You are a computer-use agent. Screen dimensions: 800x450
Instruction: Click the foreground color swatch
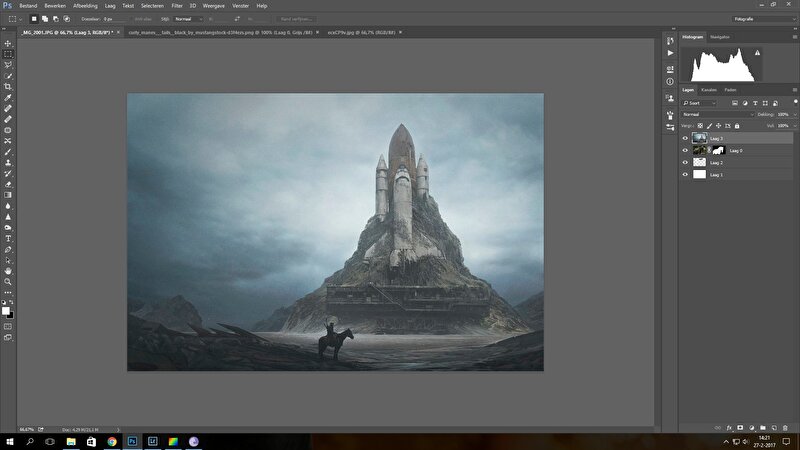pyautogui.click(x=6, y=311)
